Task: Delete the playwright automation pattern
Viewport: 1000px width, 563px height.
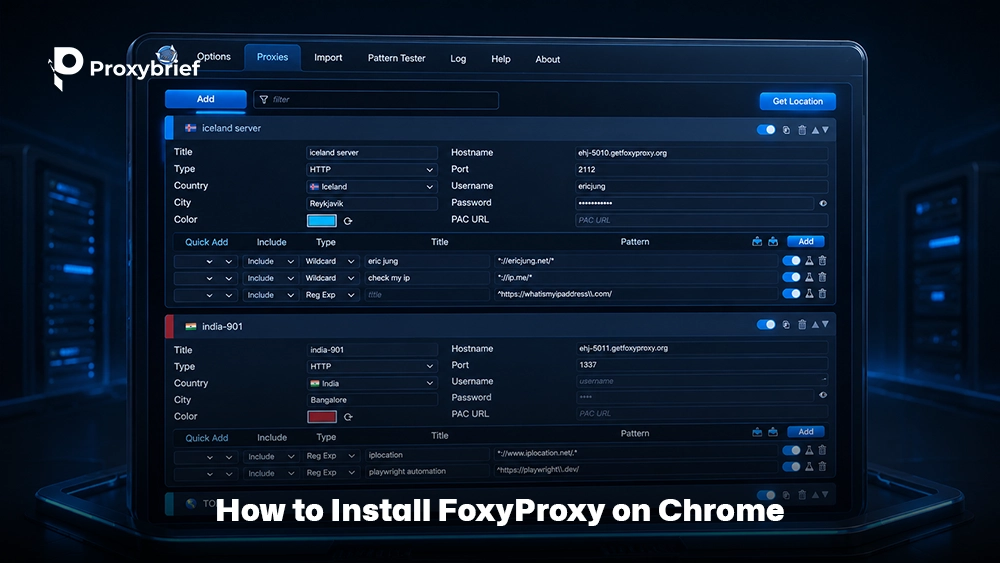Action: (x=823, y=467)
